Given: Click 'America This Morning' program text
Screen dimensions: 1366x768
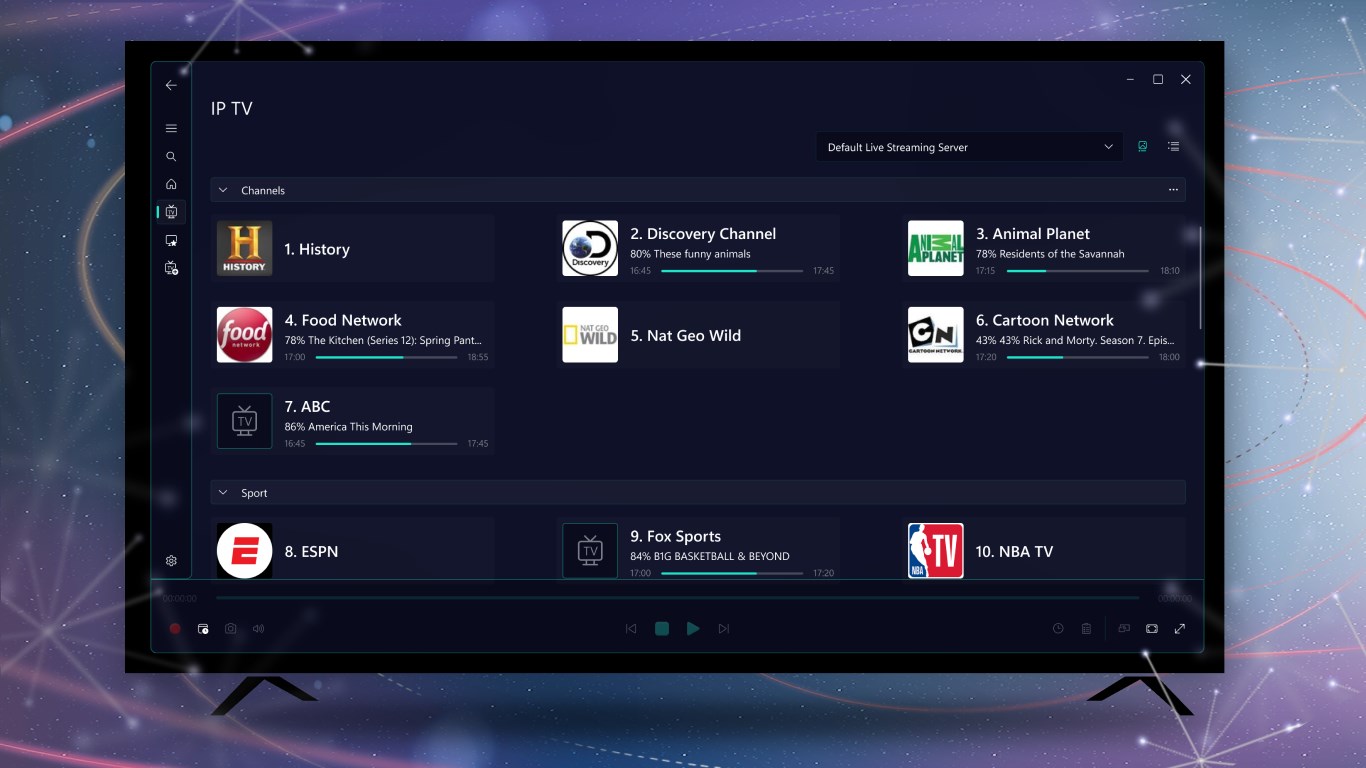Looking at the screenshot, I should click(x=360, y=427).
